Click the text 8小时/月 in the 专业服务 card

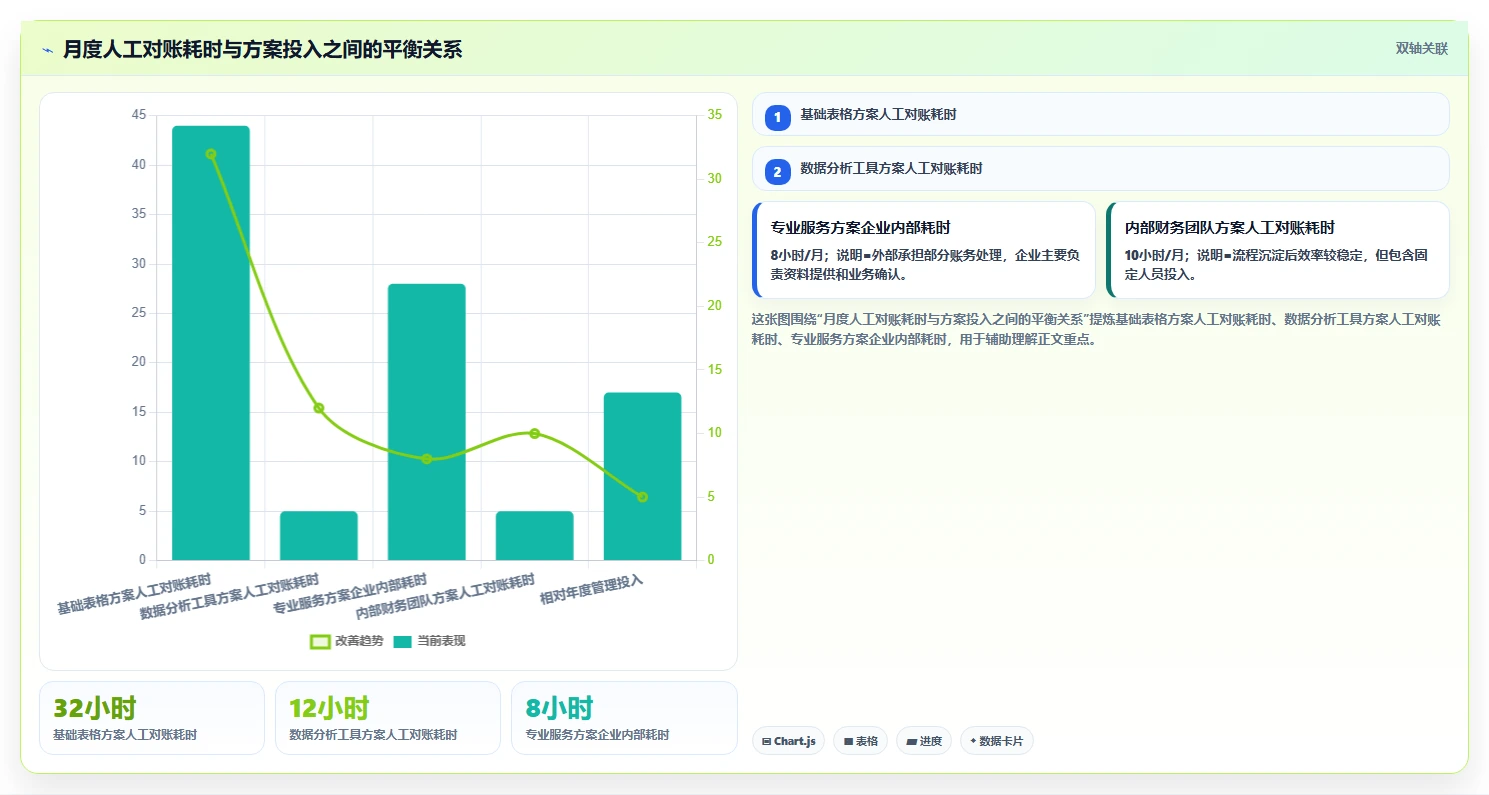coord(797,255)
